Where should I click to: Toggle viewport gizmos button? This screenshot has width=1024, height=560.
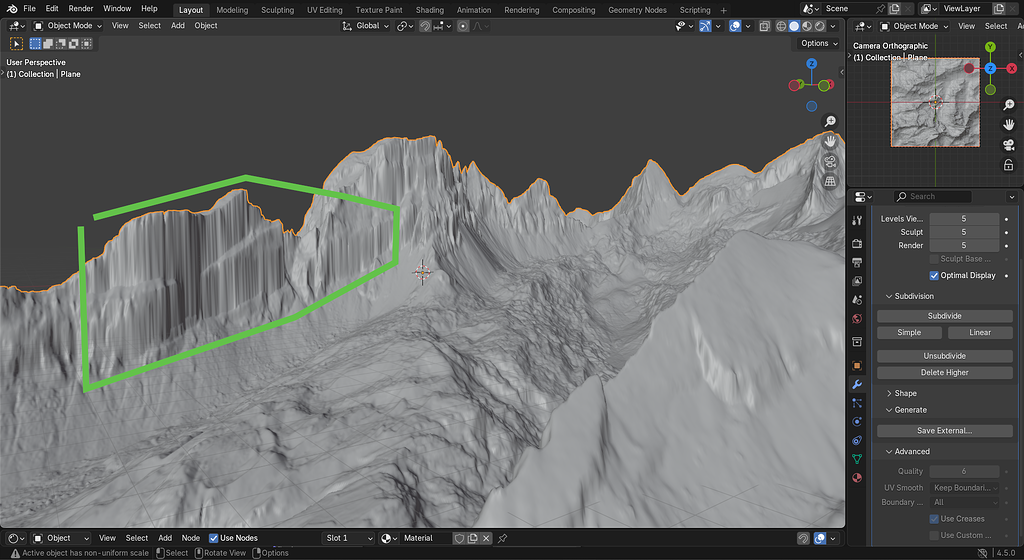[x=705, y=26]
